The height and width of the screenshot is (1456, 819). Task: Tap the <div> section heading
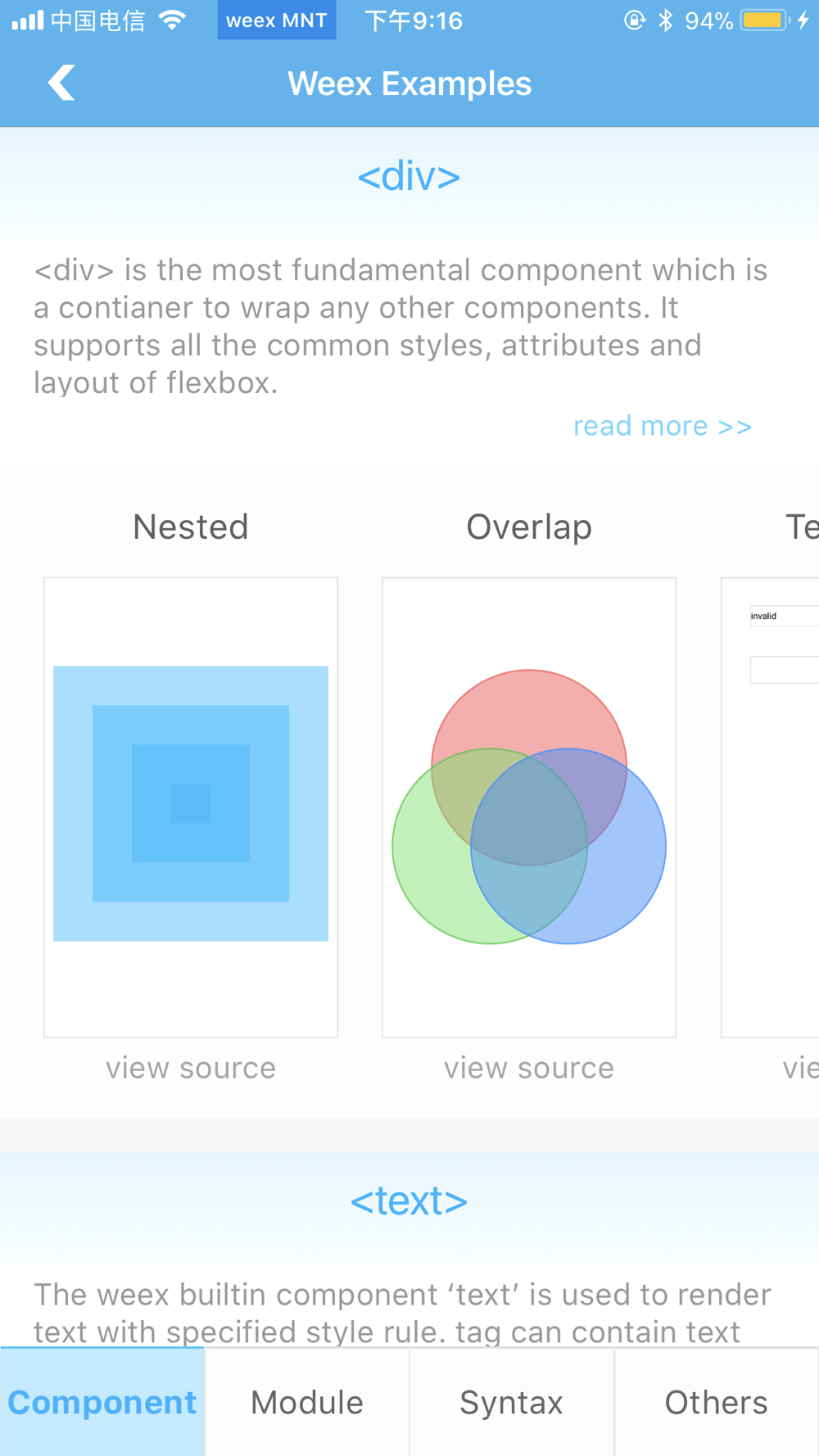tap(409, 176)
